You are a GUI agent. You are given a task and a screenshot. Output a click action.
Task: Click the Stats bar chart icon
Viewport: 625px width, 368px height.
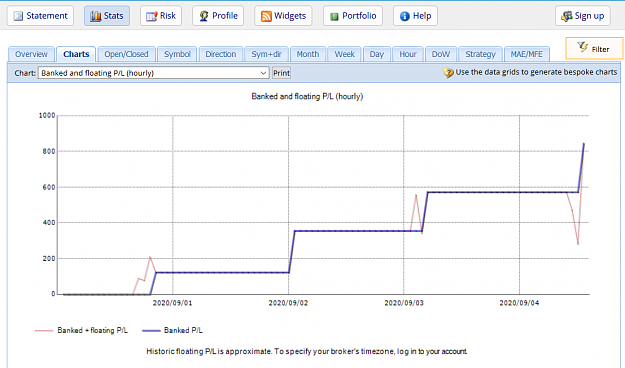tap(95, 16)
